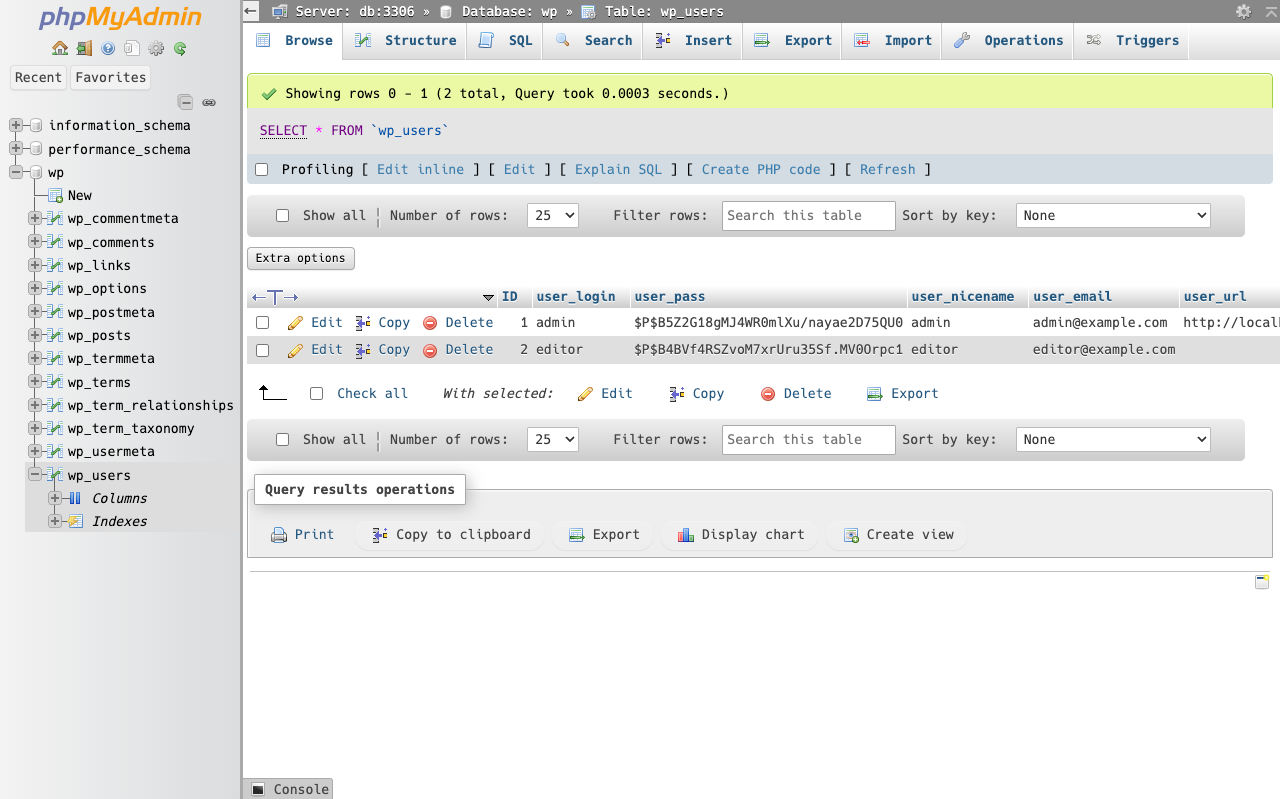
Task: Sort by user_login column header
Action: point(576,297)
